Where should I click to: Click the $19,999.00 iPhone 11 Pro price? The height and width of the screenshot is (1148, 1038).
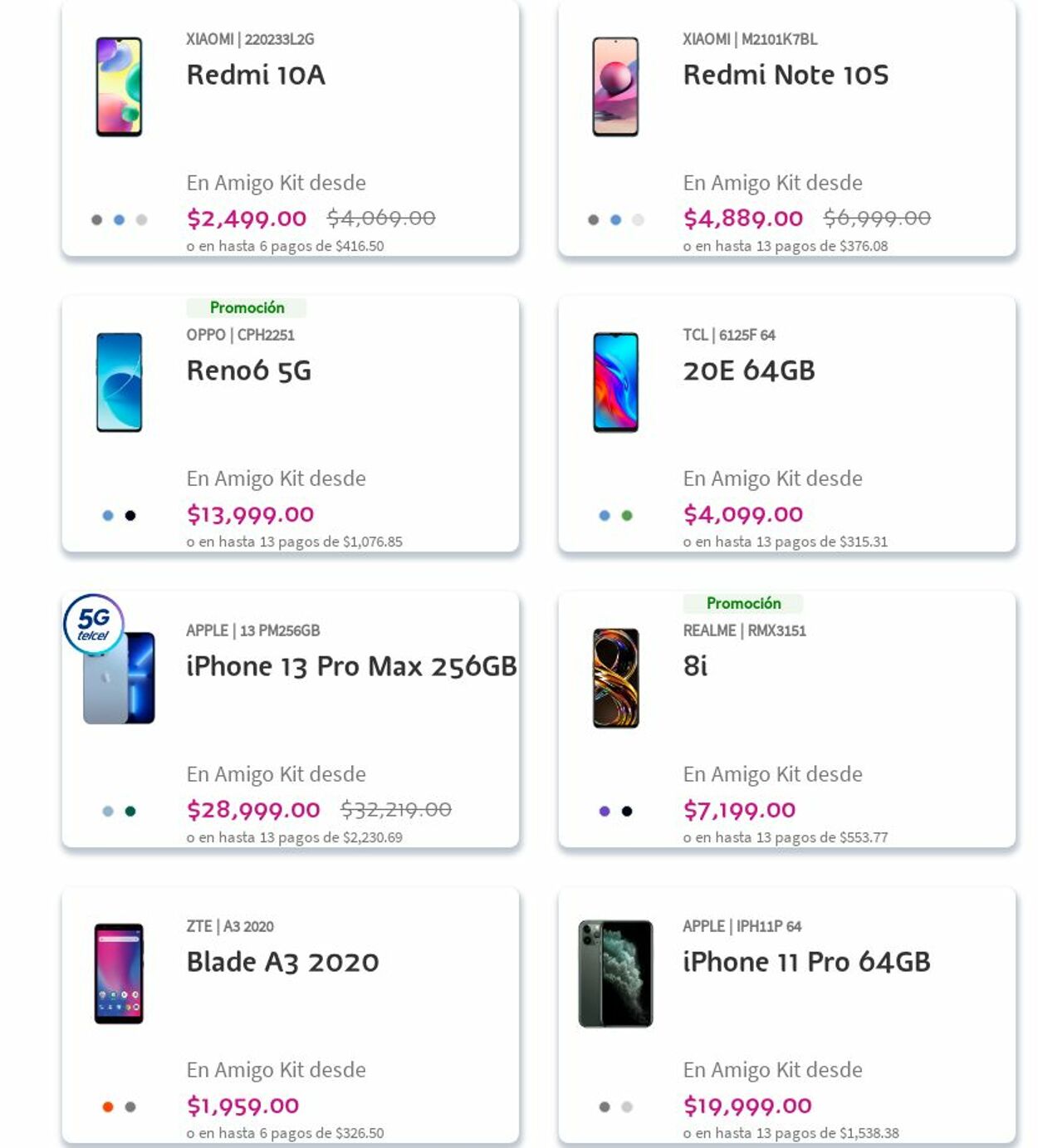pos(747,1106)
